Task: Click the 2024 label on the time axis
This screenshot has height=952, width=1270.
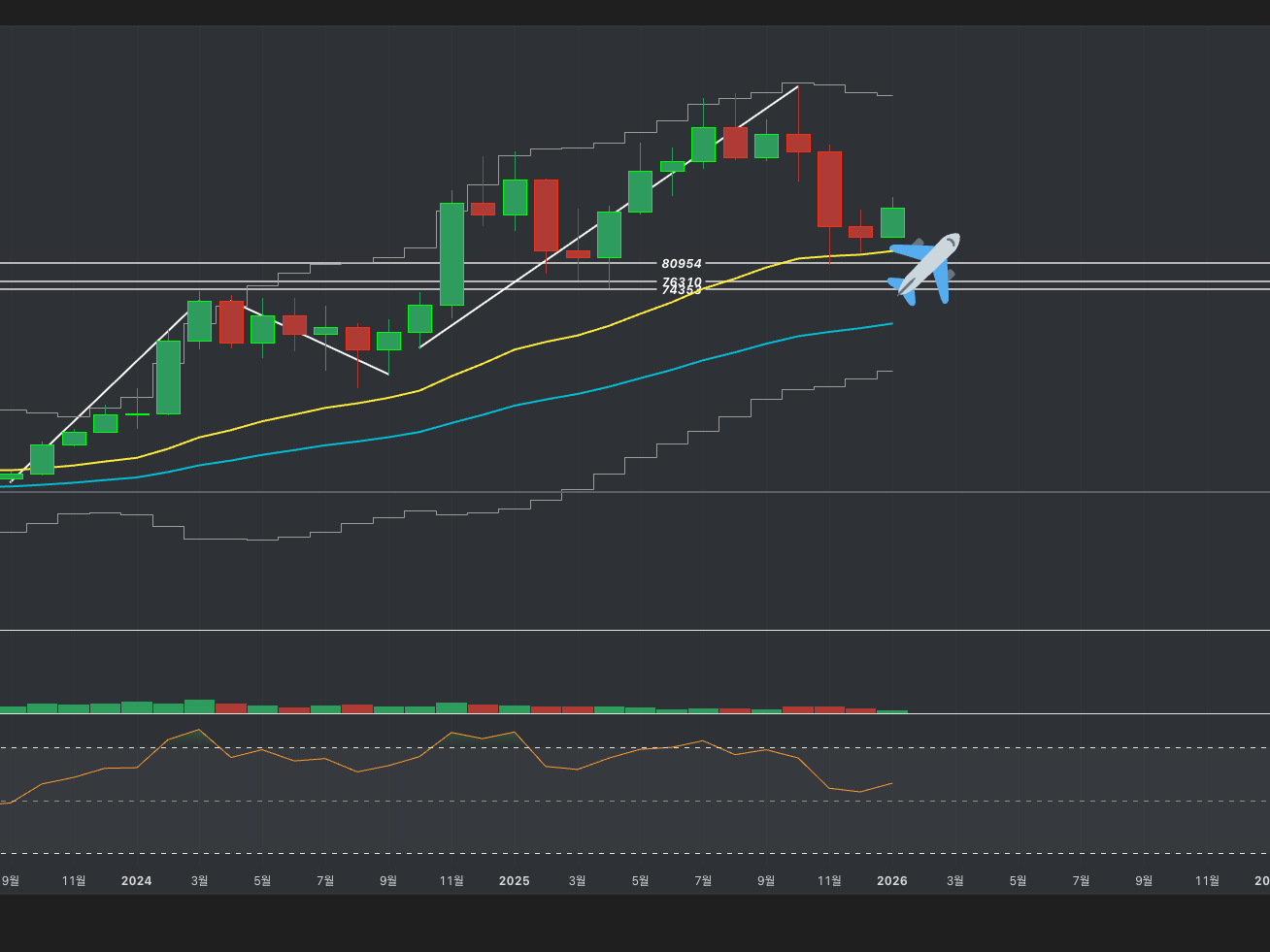Action: [136, 880]
